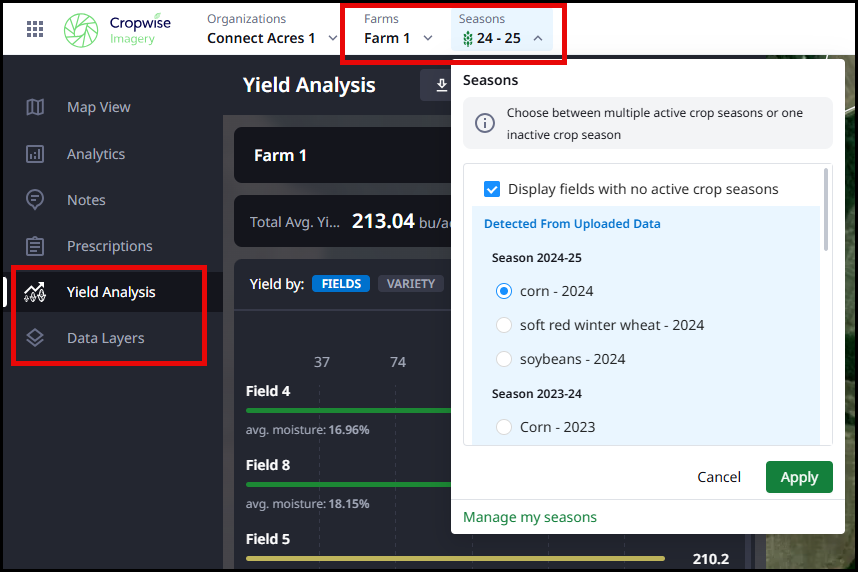Image resolution: width=858 pixels, height=572 pixels.
Task: Select Corn - 2023 season option
Action: 505,427
